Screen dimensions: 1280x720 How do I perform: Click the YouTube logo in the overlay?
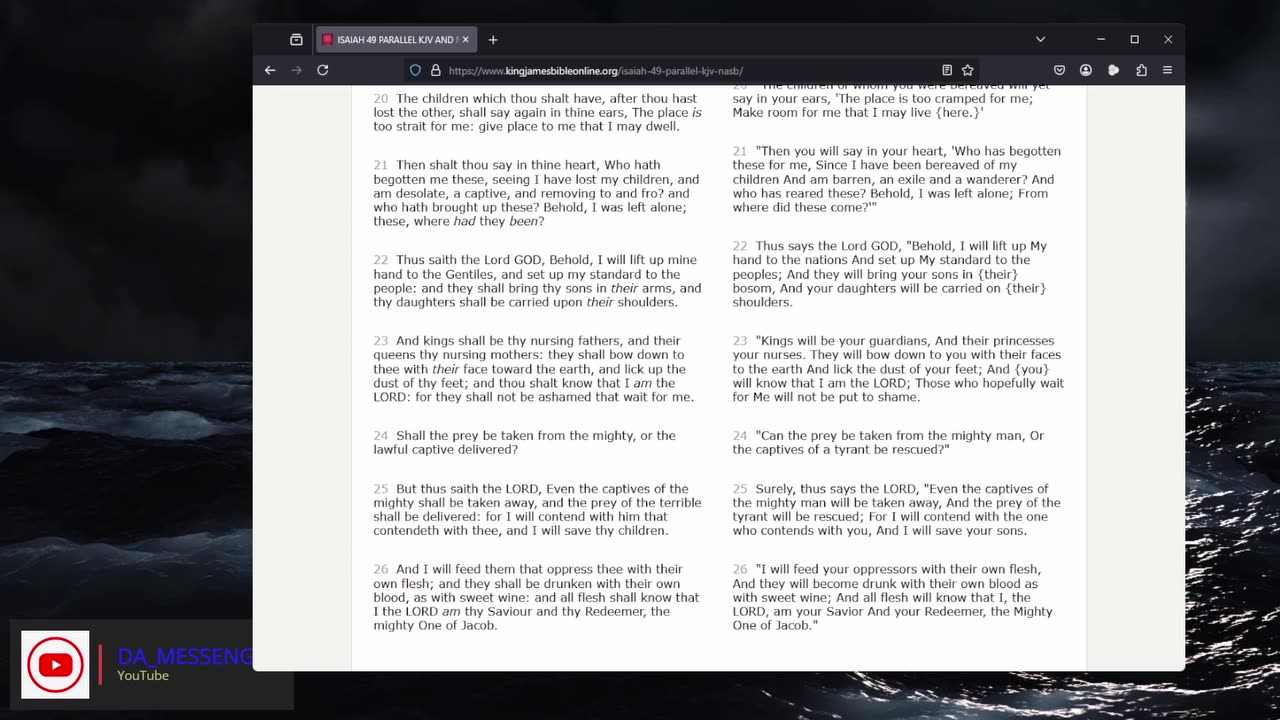click(x=55, y=664)
